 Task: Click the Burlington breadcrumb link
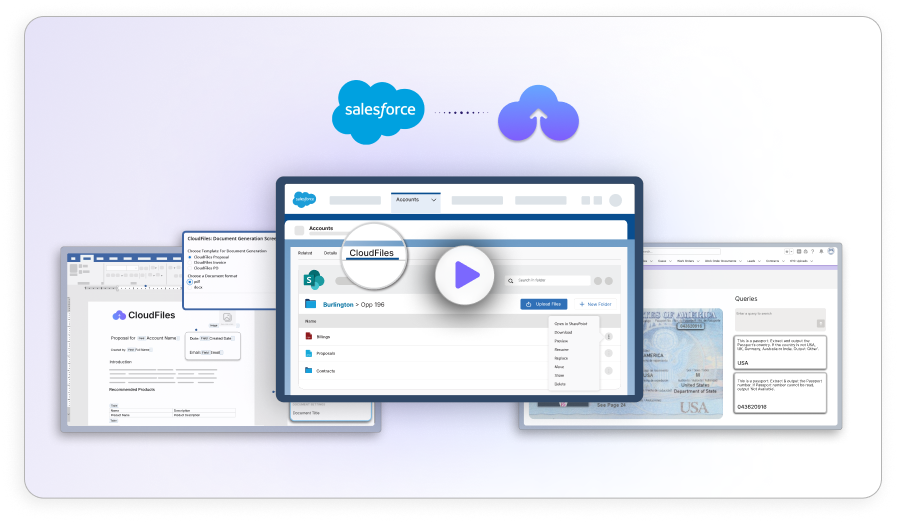coord(338,305)
